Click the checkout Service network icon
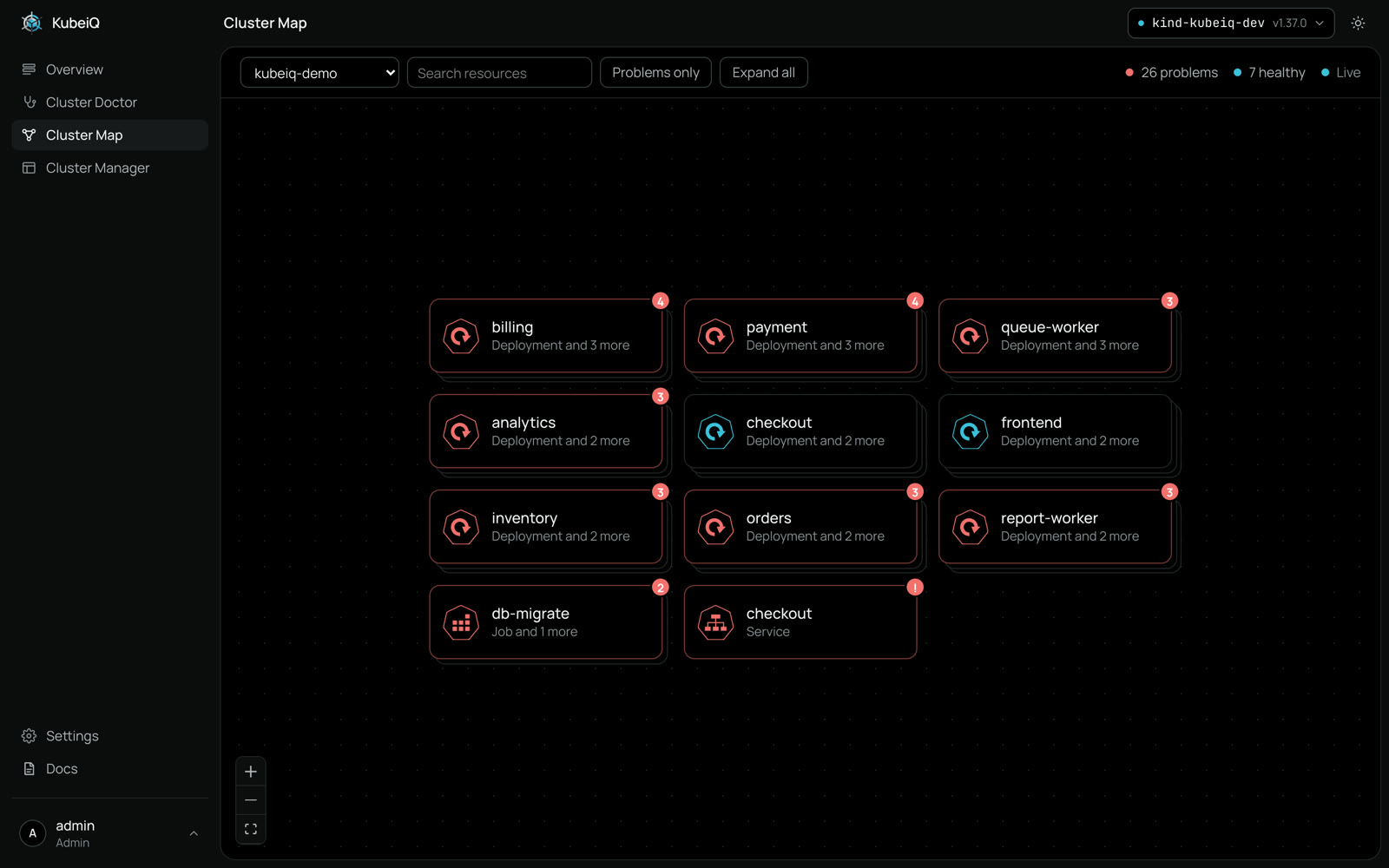 click(715, 622)
